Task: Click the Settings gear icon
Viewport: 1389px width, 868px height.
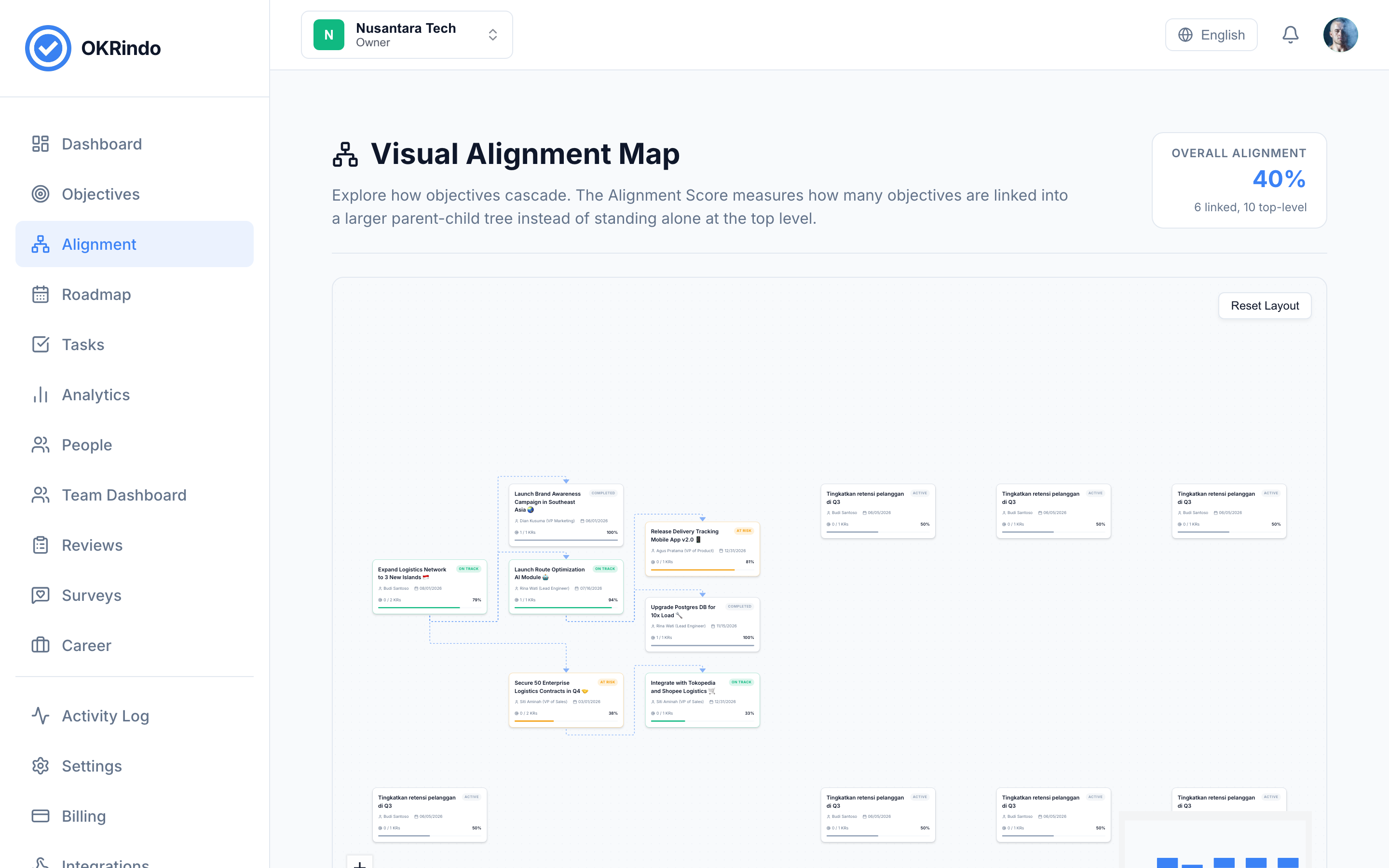Action: coord(40,766)
